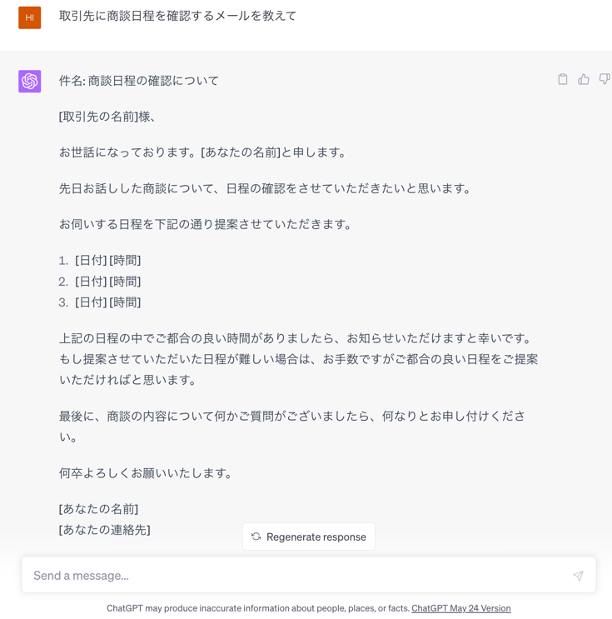Open the ChatGPT May 24 Version link
This screenshot has height=619, width=612.
click(x=461, y=608)
